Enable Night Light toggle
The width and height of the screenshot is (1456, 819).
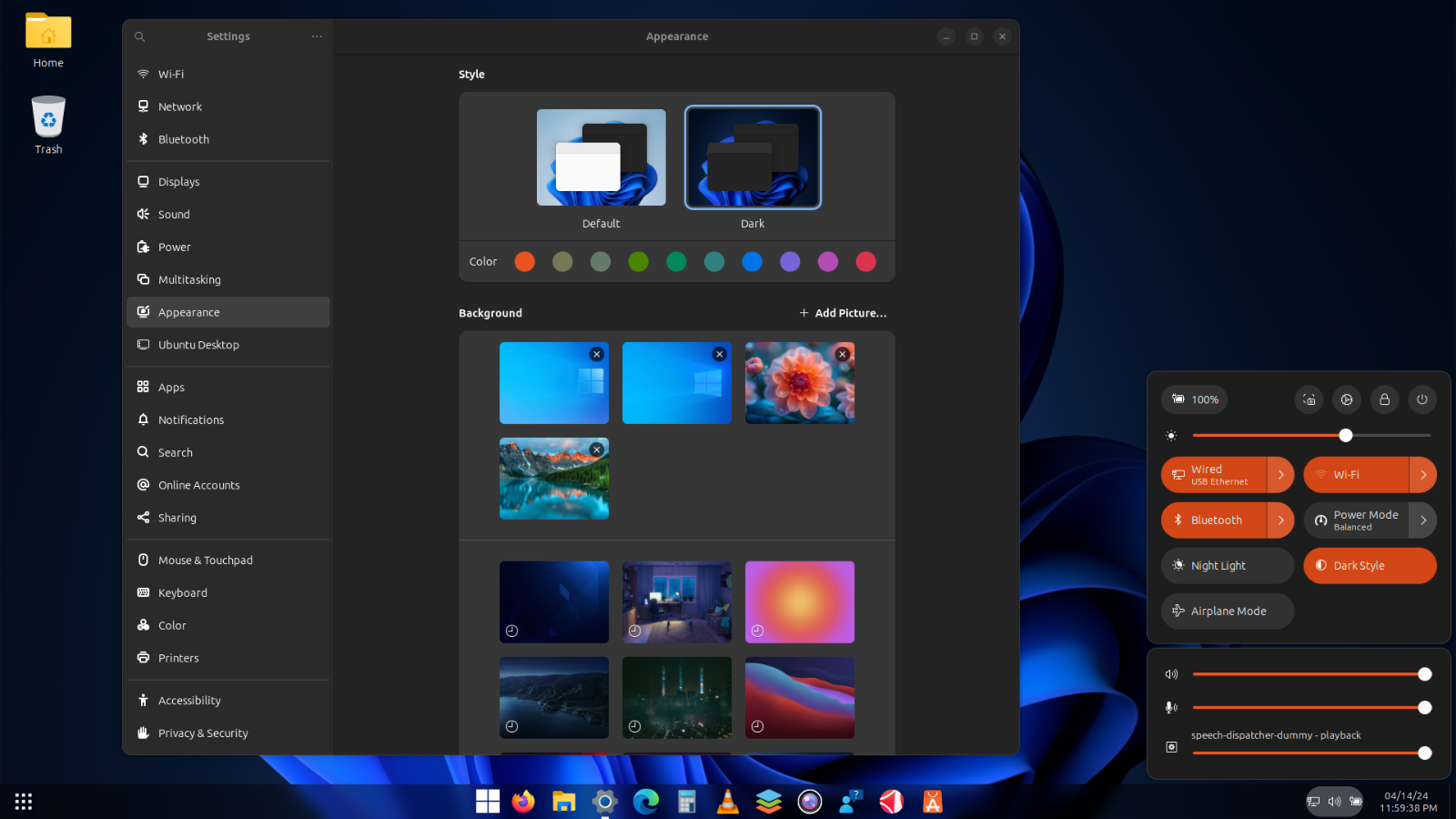click(x=1227, y=566)
